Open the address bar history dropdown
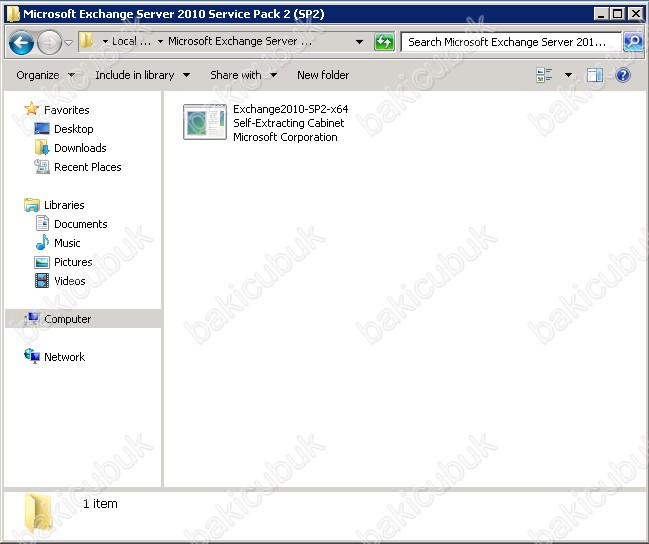The image size is (649, 544). coord(360,42)
